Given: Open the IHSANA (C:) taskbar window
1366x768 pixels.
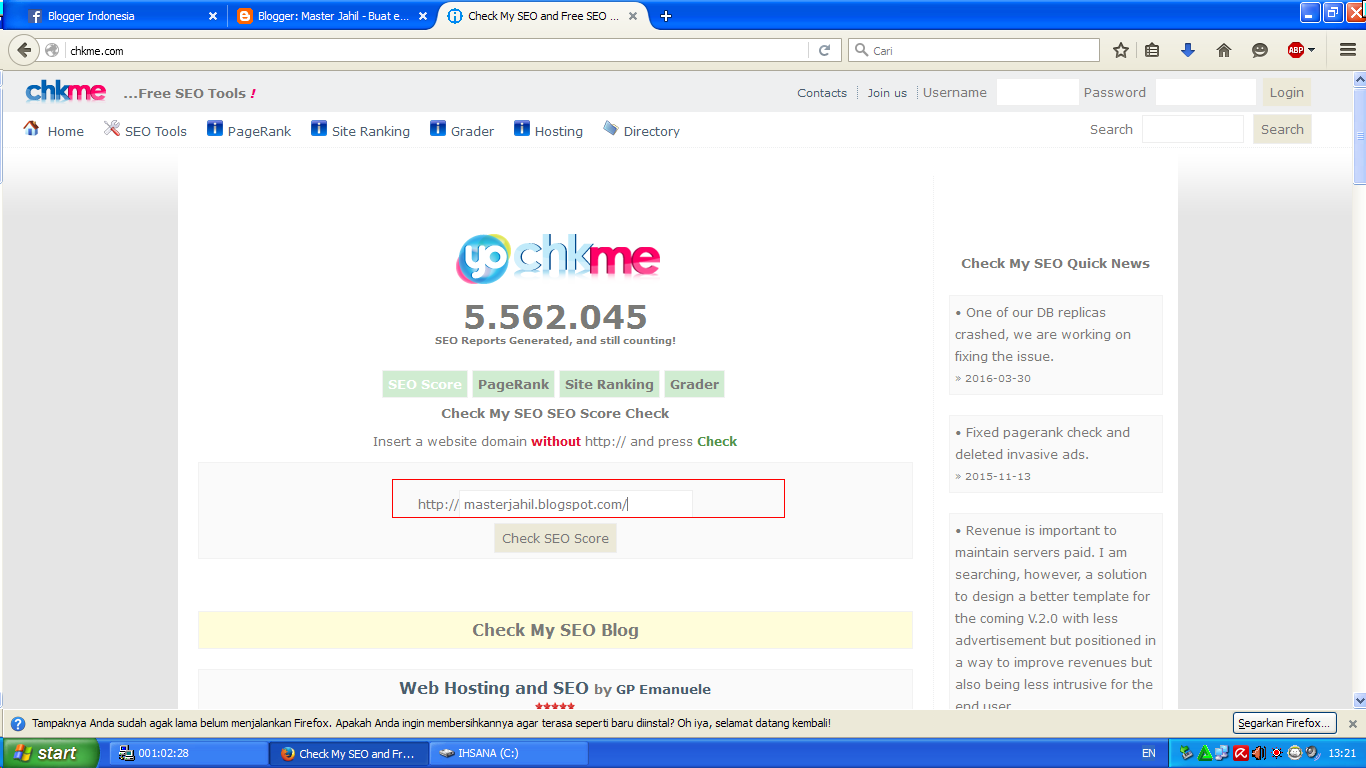Looking at the screenshot, I should click(509, 753).
